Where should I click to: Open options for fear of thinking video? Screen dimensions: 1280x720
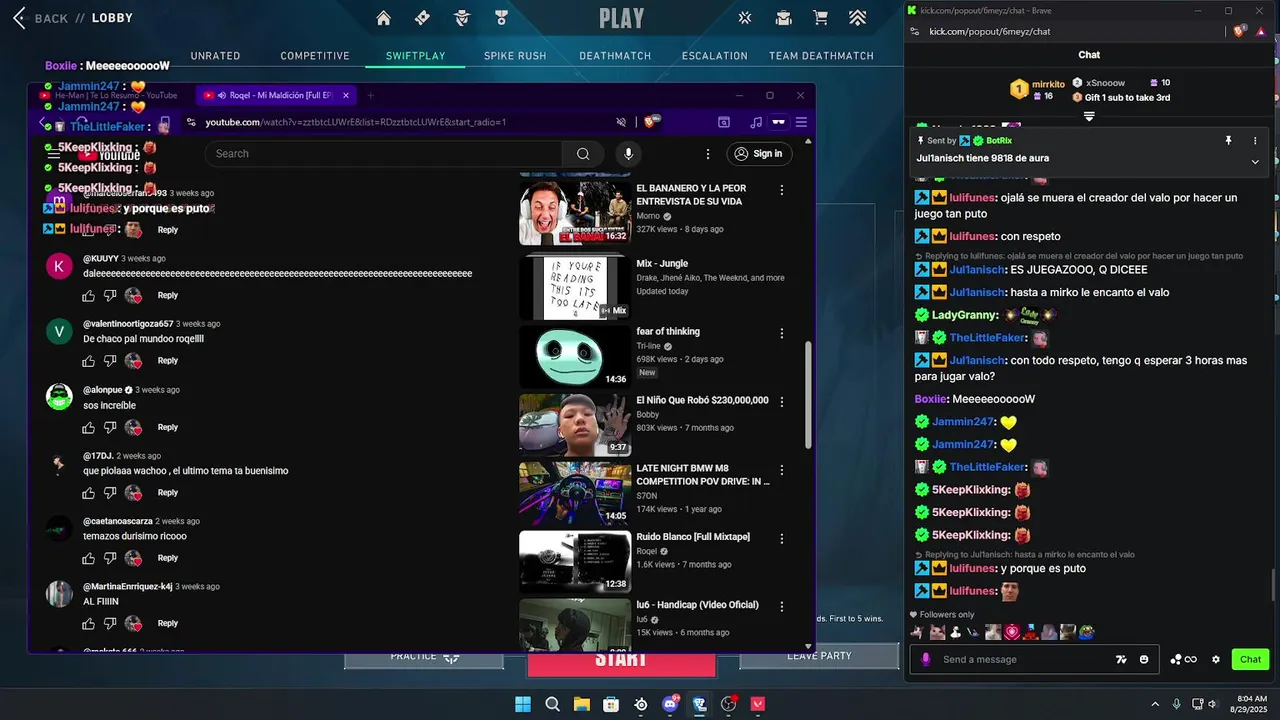(x=782, y=332)
